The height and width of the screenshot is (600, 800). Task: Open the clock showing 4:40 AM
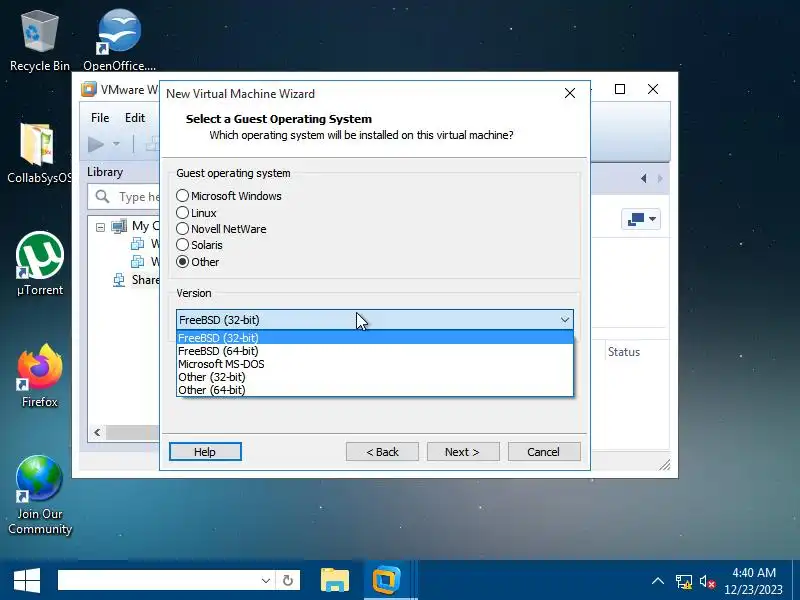pyautogui.click(x=754, y=581)
